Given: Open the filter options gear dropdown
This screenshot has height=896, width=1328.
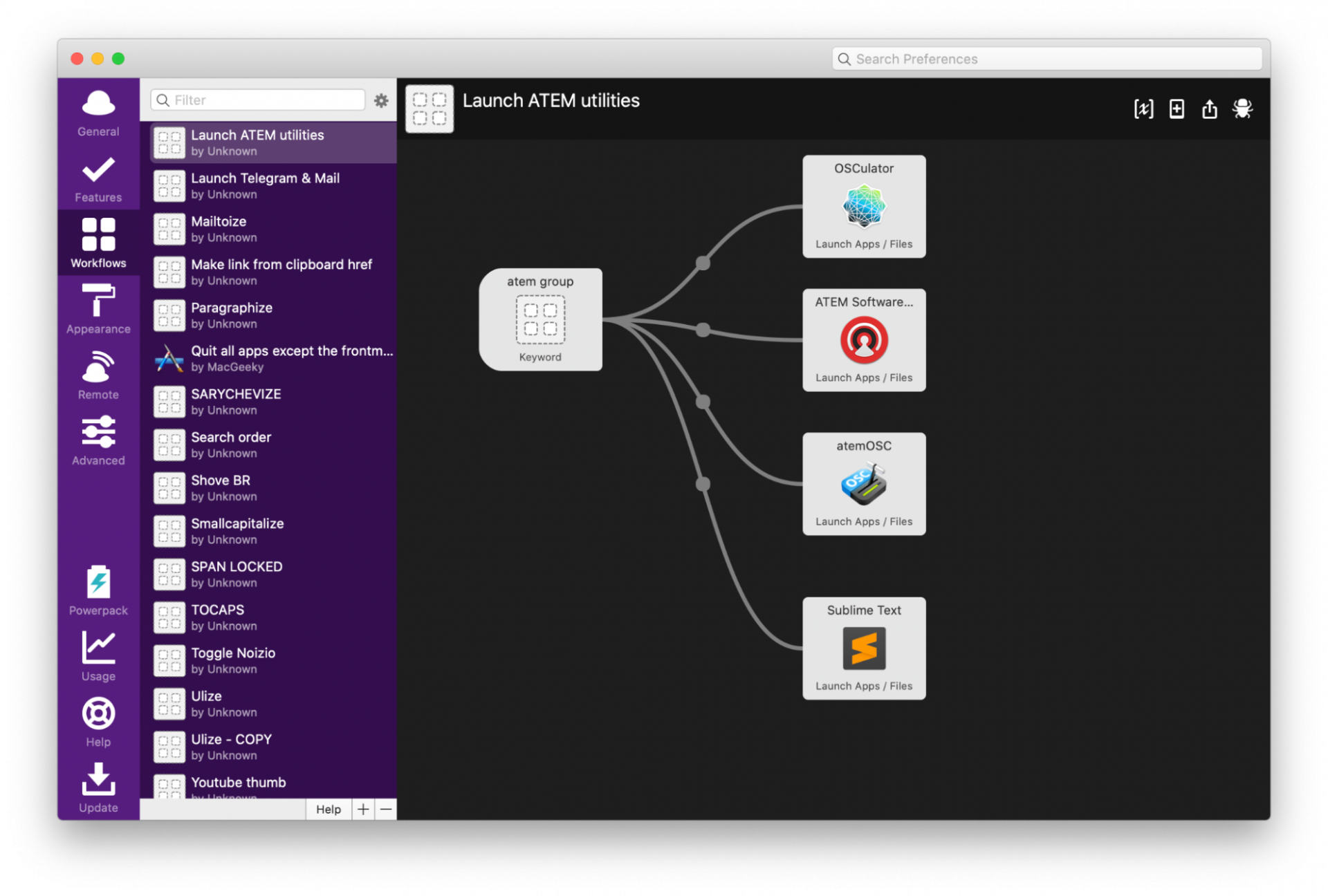Looking at the screenshot, I should pyautogui.click(x=381, y=100).
